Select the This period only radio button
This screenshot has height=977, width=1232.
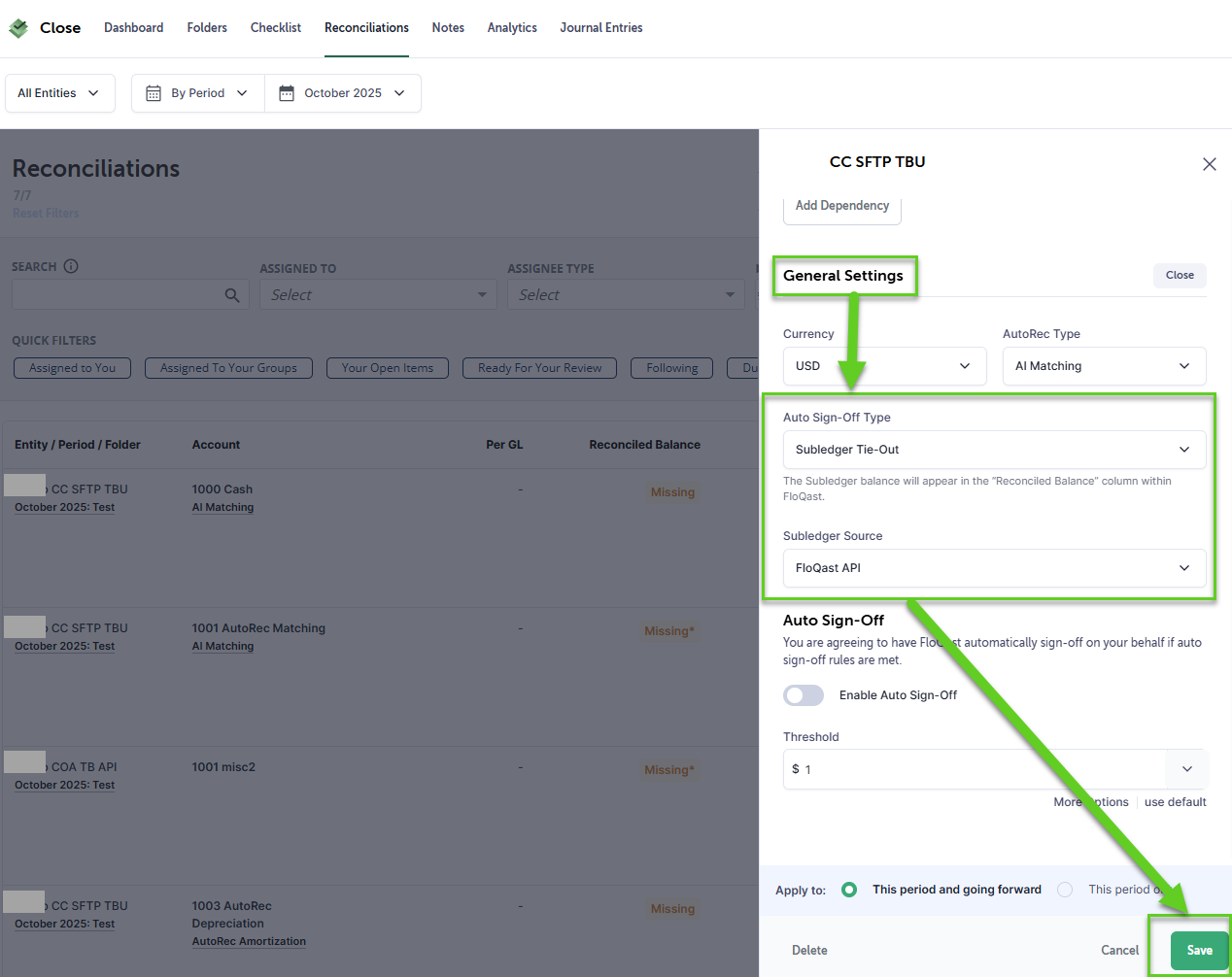click(x=1065, y=890)
